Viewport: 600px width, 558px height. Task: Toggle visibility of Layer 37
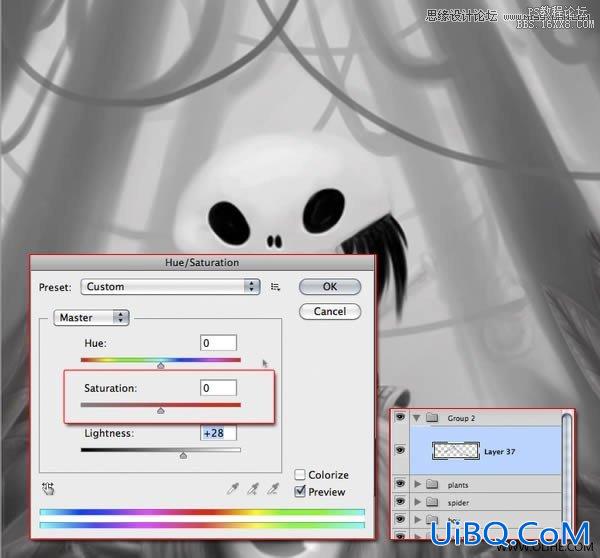400,450
